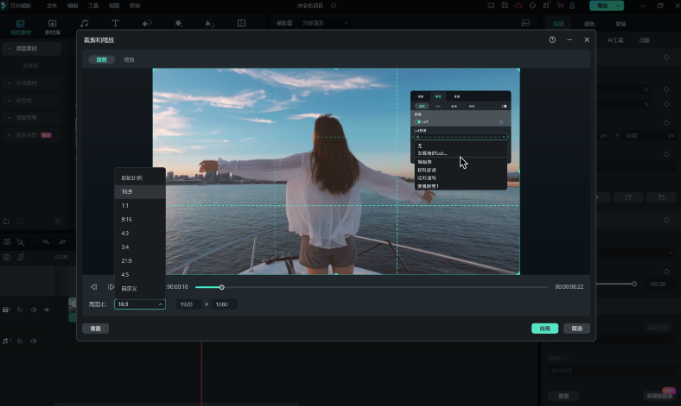Choose the 1:1 aspect ratio option

pos(126,204)
